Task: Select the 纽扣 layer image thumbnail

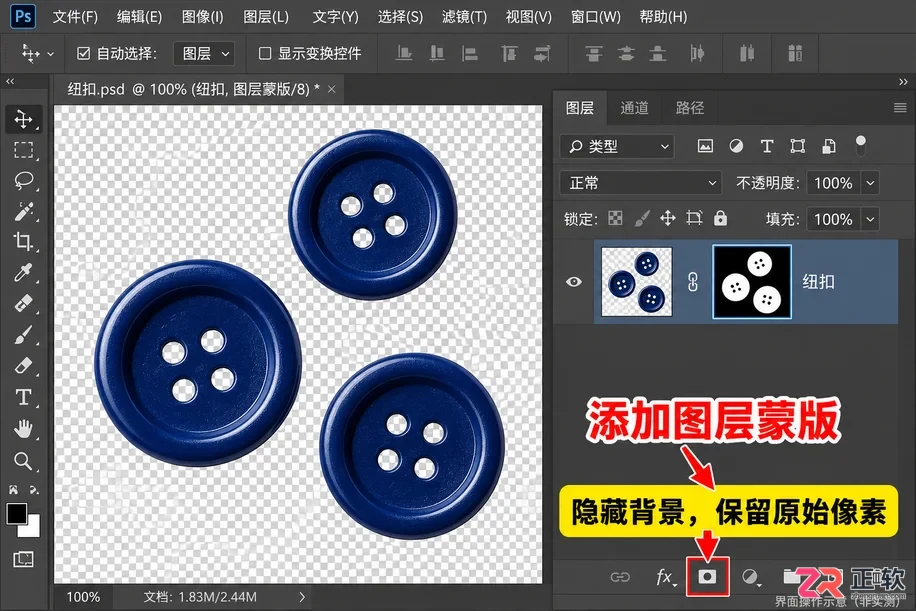Action: (637, 282)
